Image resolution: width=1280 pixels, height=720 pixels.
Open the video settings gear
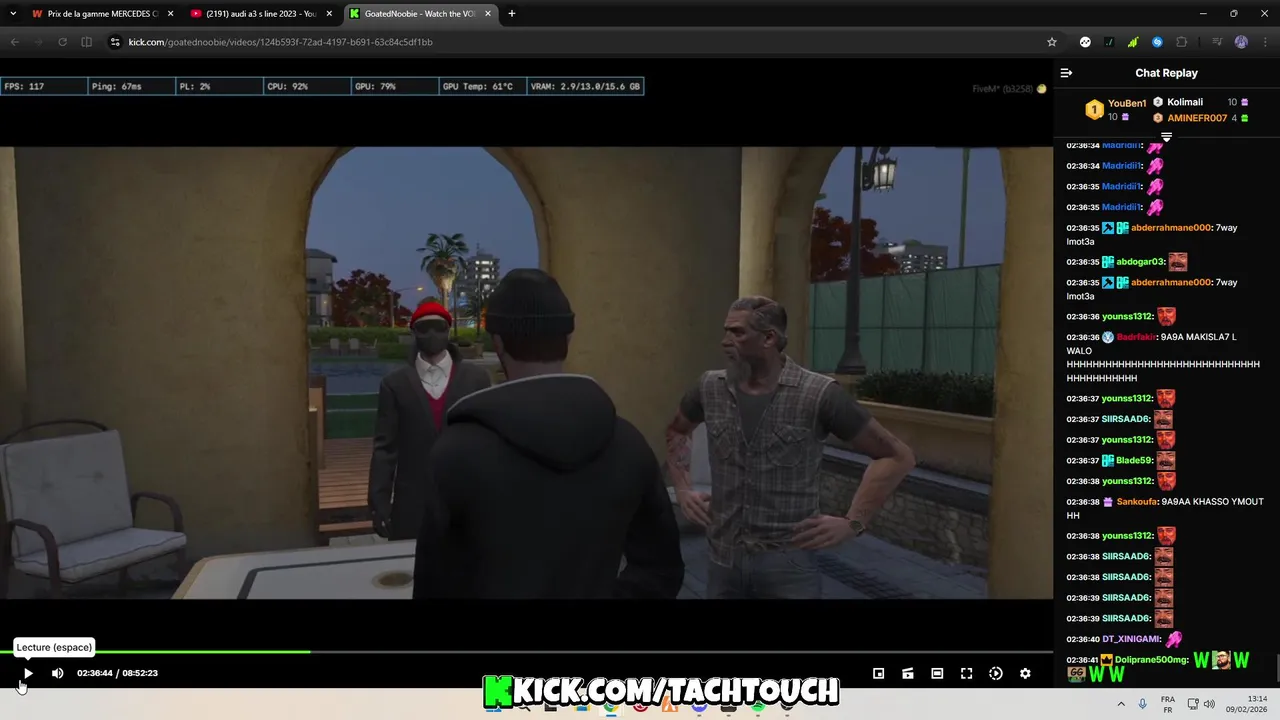pos(1025,673)
